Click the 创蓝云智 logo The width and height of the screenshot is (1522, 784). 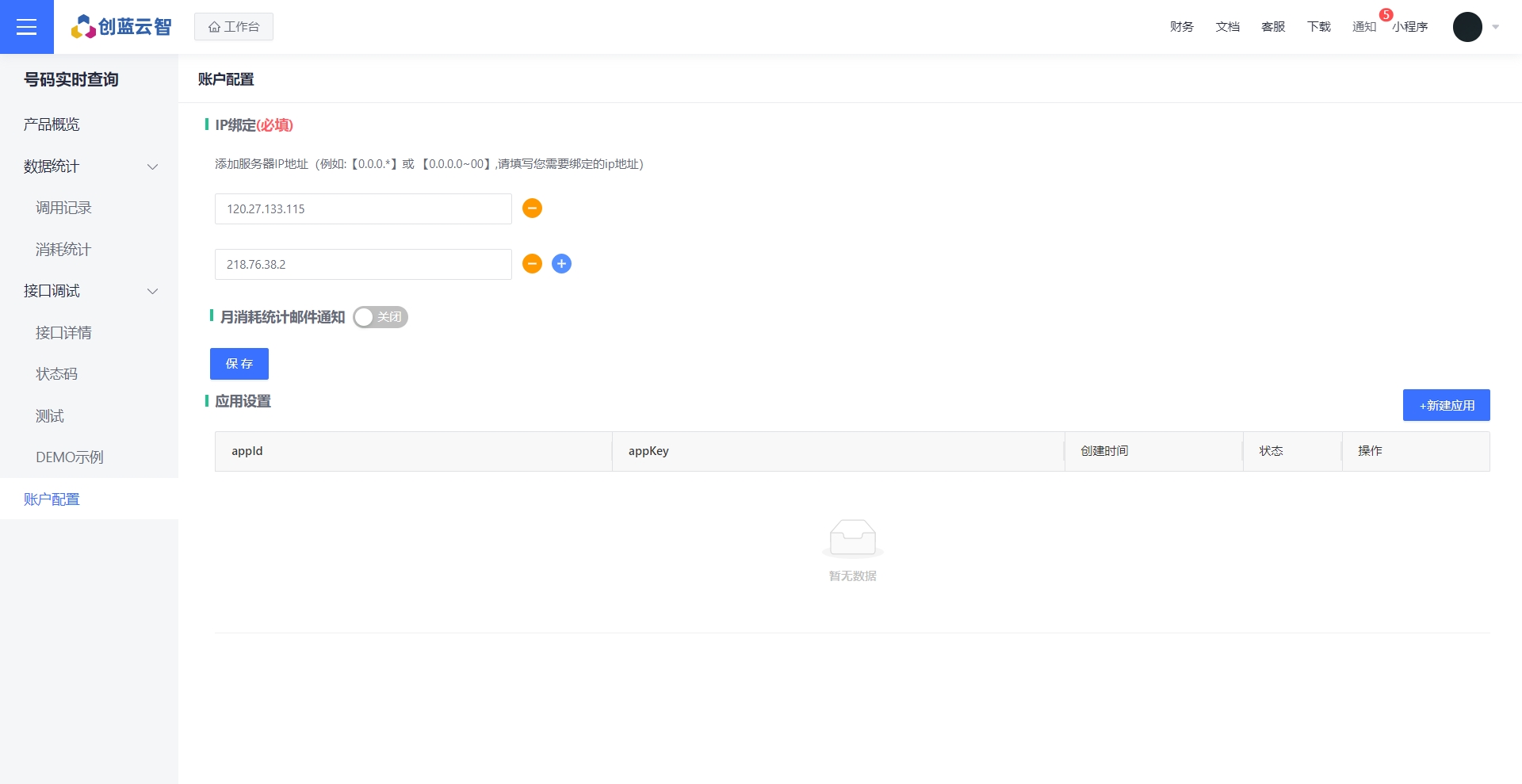point(121,27)
